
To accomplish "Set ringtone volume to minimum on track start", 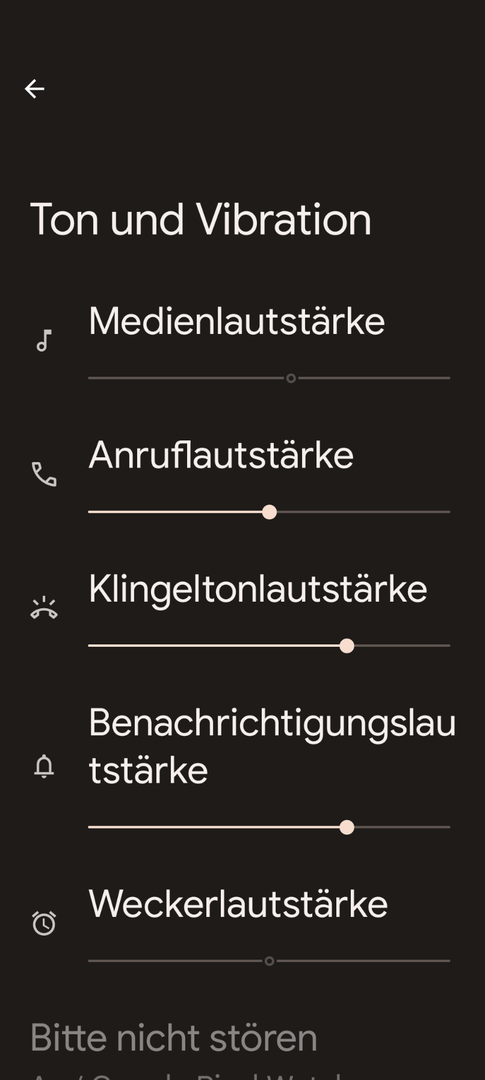I will pos(90,645).
